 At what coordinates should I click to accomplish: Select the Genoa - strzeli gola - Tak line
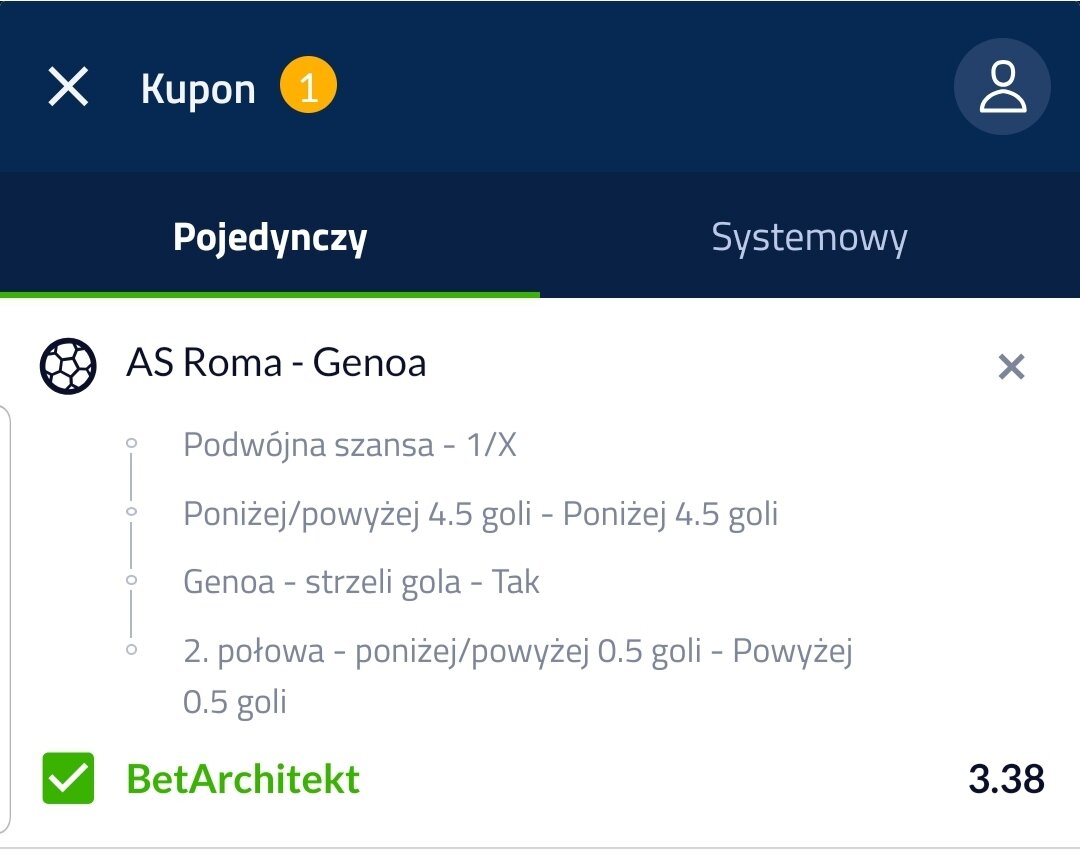coord(361,583)
